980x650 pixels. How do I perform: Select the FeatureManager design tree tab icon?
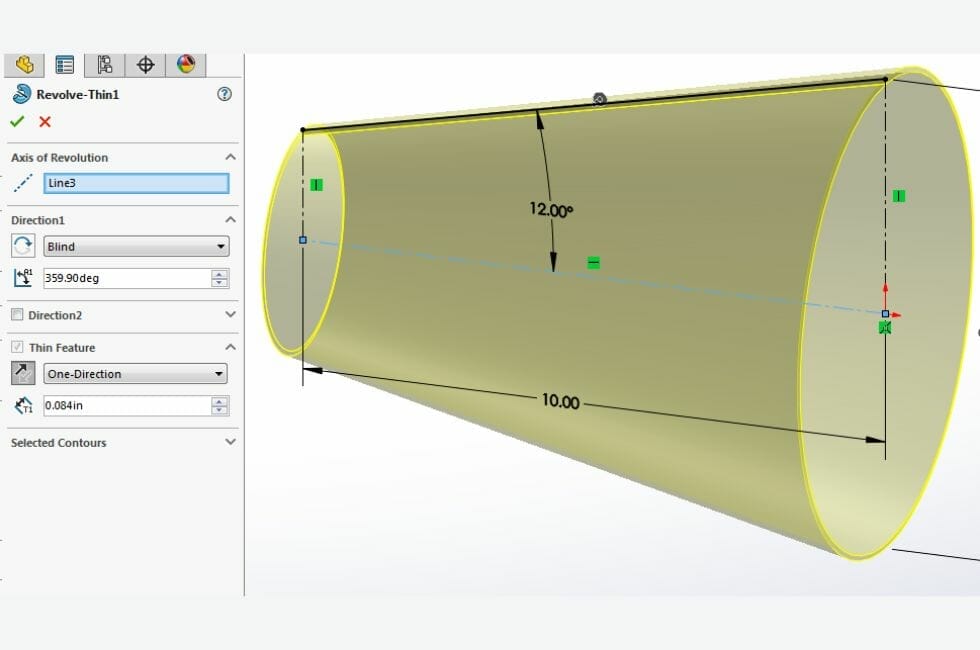point(24,64)
